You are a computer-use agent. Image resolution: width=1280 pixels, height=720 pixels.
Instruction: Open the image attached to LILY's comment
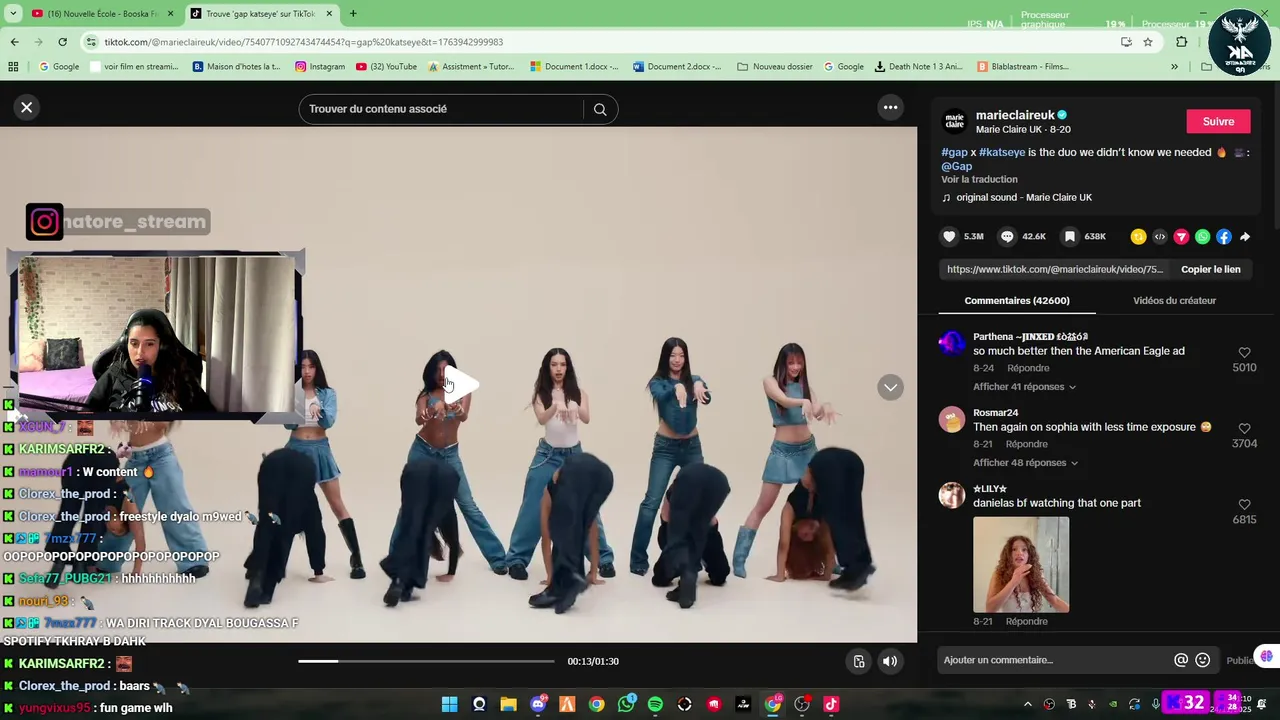point(1021,564)
